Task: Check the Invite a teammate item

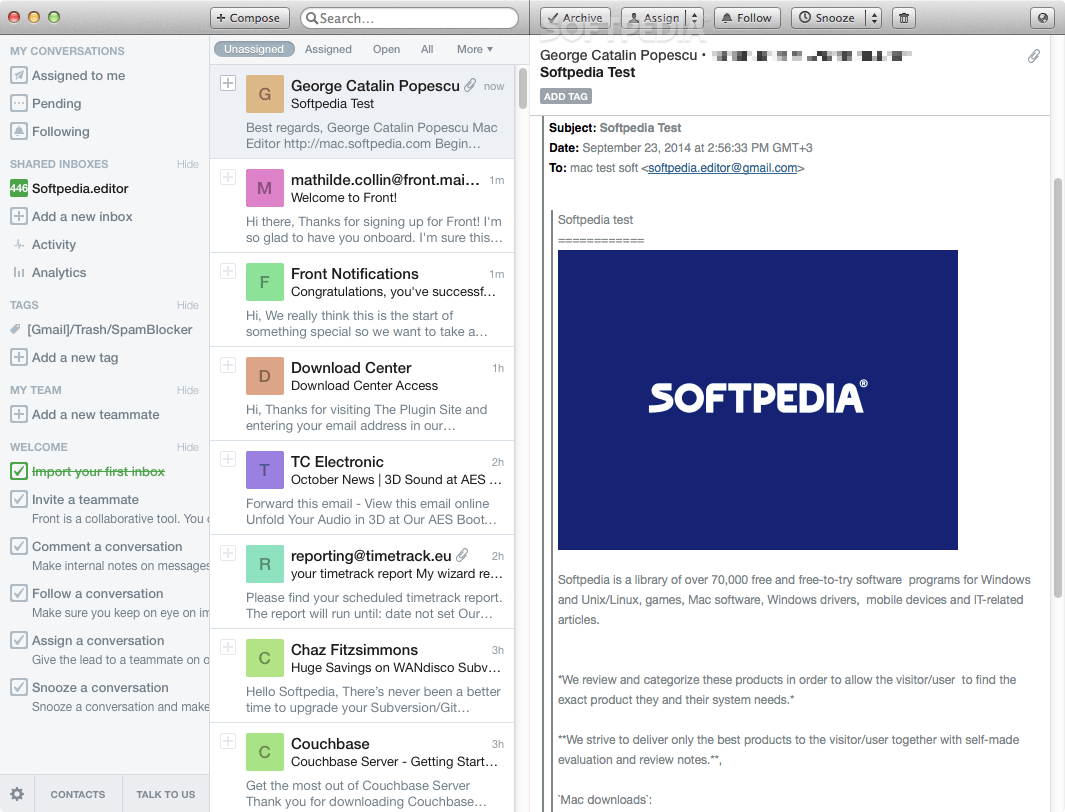Action: coord(19,499)
